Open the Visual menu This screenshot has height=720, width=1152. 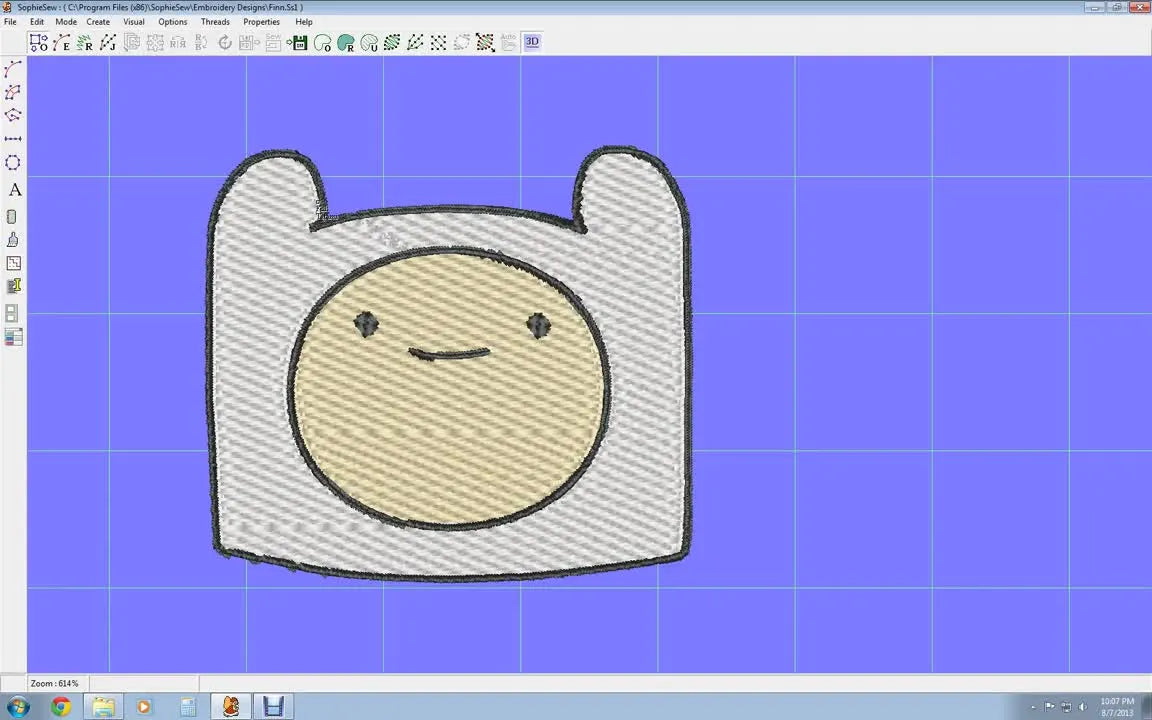pos(134,22)
